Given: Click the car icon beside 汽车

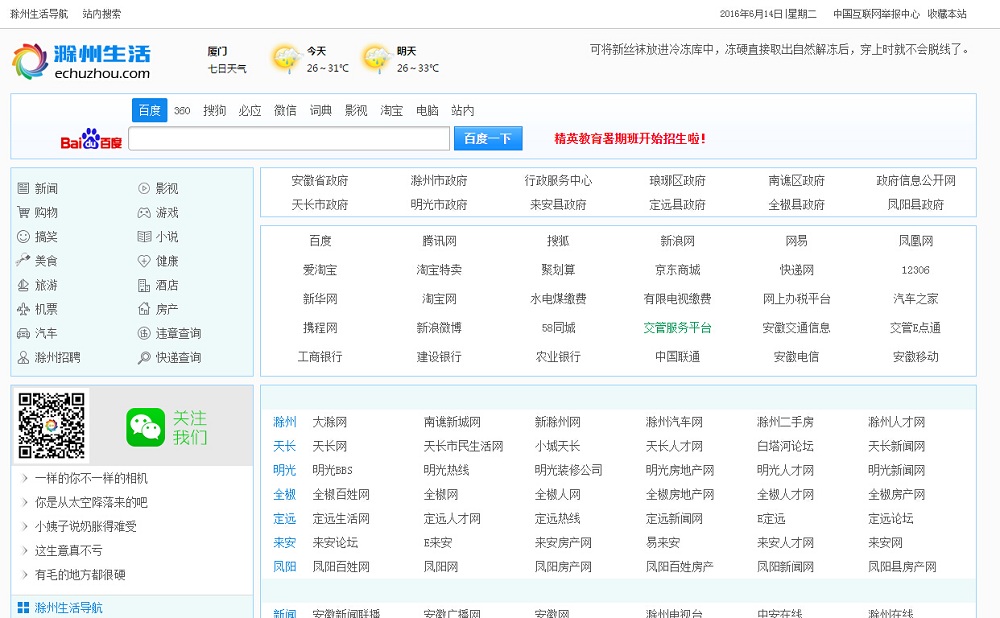Looking at the screenshot, I should click(x=23, y=333).
